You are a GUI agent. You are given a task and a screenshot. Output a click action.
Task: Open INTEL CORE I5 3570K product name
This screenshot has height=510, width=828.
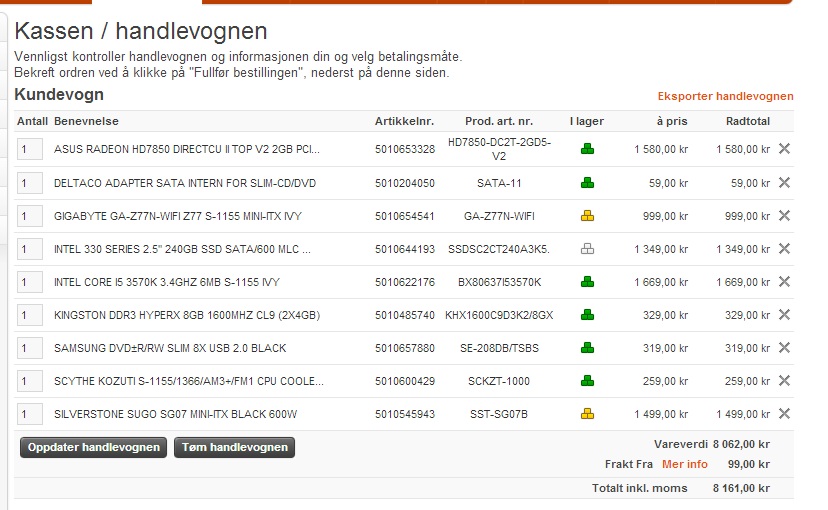click(166, 282)
